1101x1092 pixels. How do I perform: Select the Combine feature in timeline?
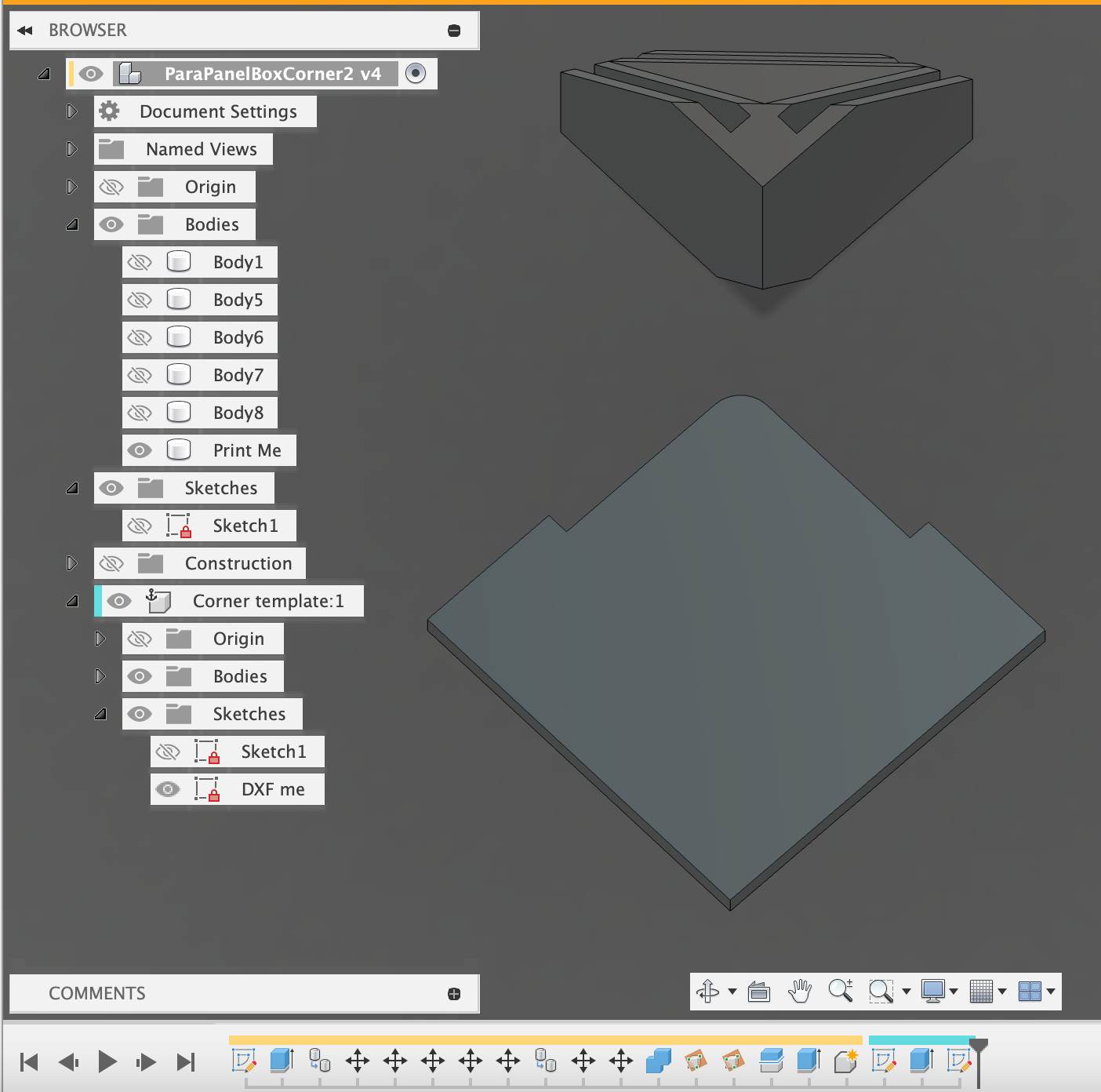click(658, 1061)
